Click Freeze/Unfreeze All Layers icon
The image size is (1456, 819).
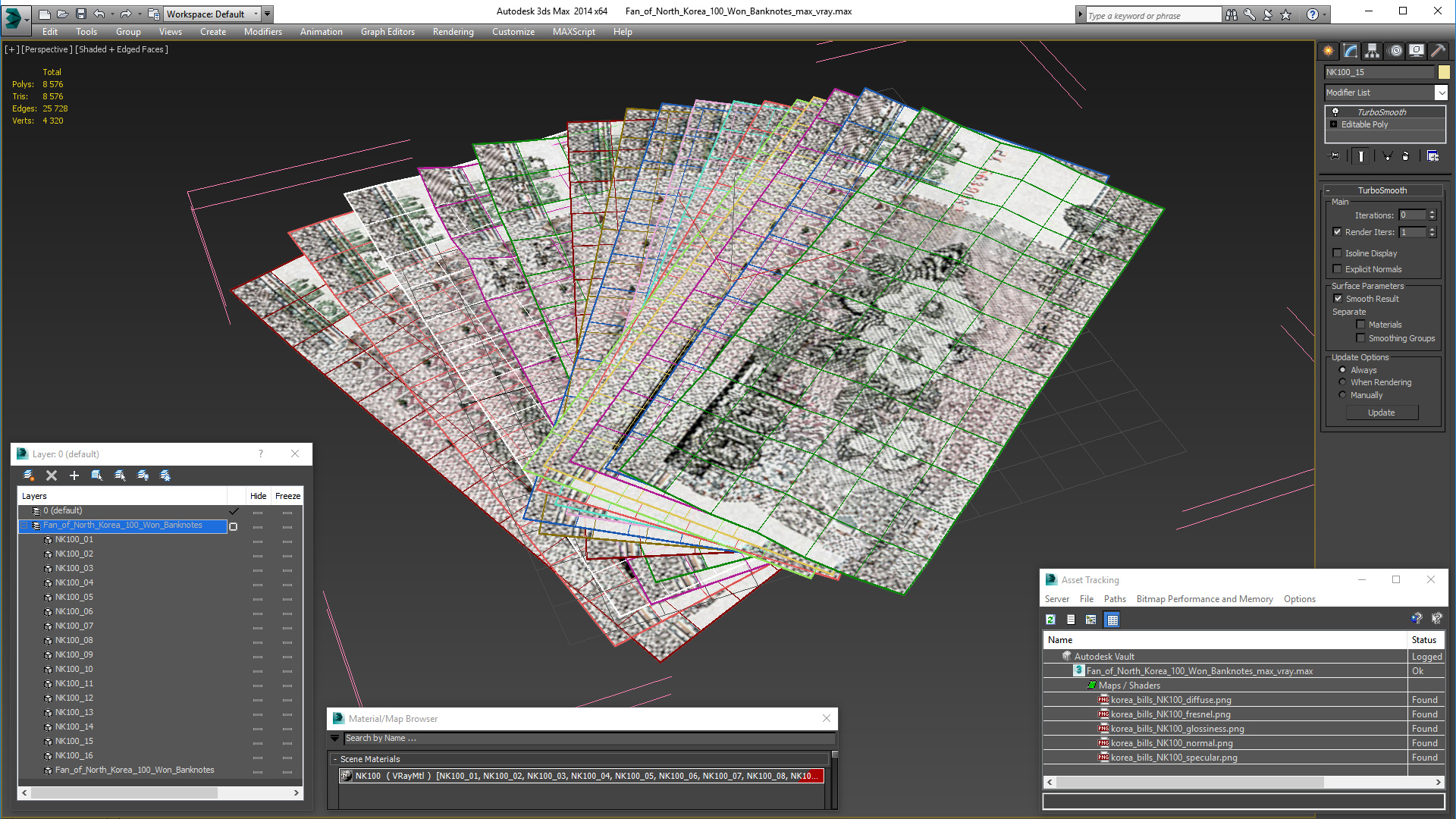(165, 475)
